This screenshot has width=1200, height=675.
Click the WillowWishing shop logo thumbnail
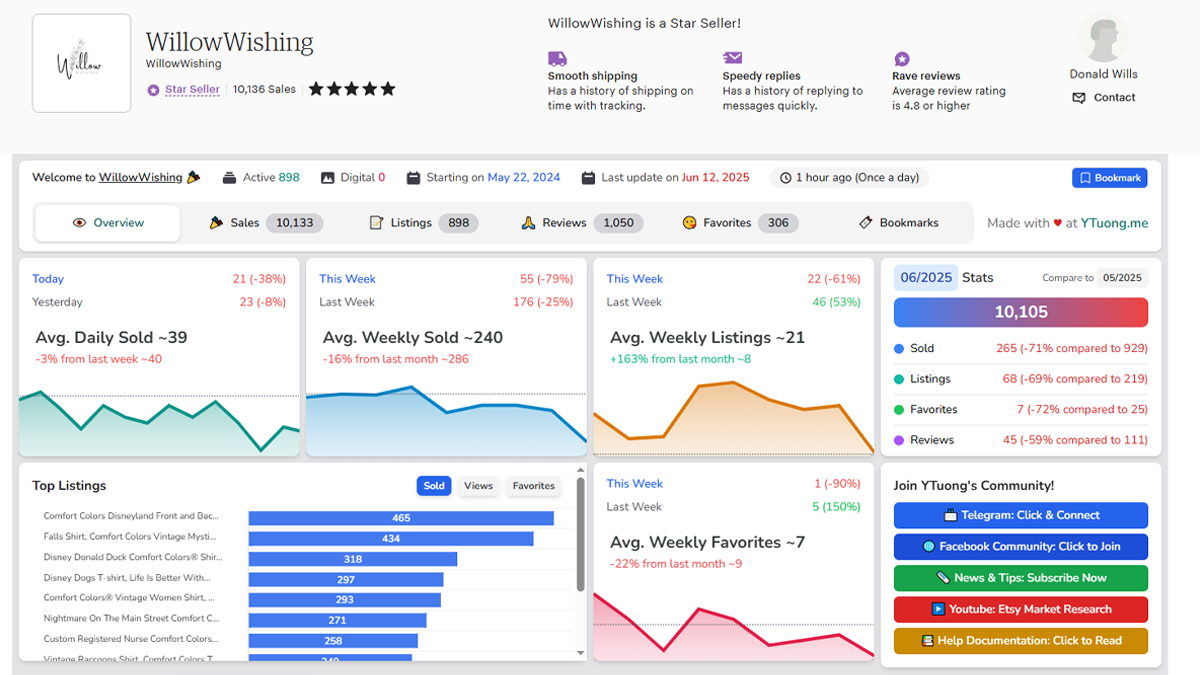[x=82, y=63]
